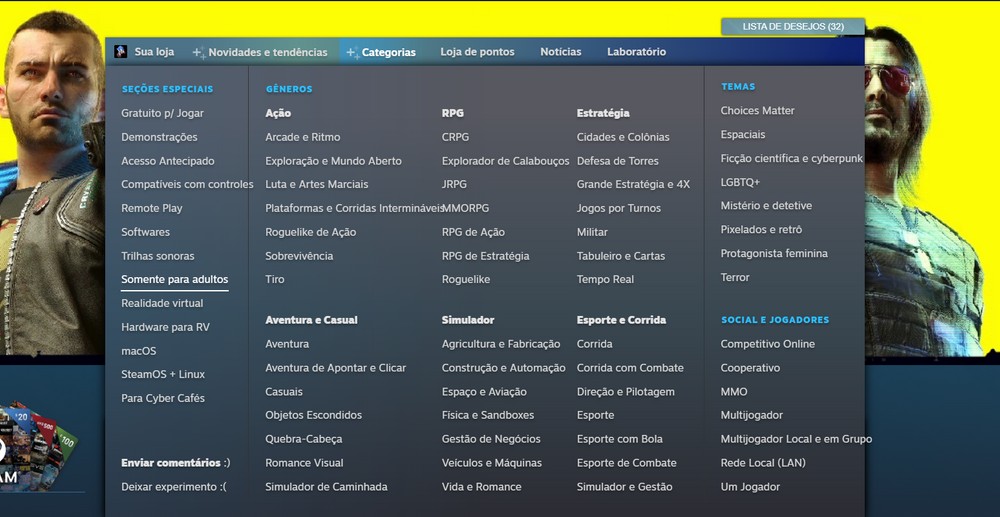This screenshot has width=1000, height=517.
Task: Open Esporte e Corrida heading
Action: (621, 320)
